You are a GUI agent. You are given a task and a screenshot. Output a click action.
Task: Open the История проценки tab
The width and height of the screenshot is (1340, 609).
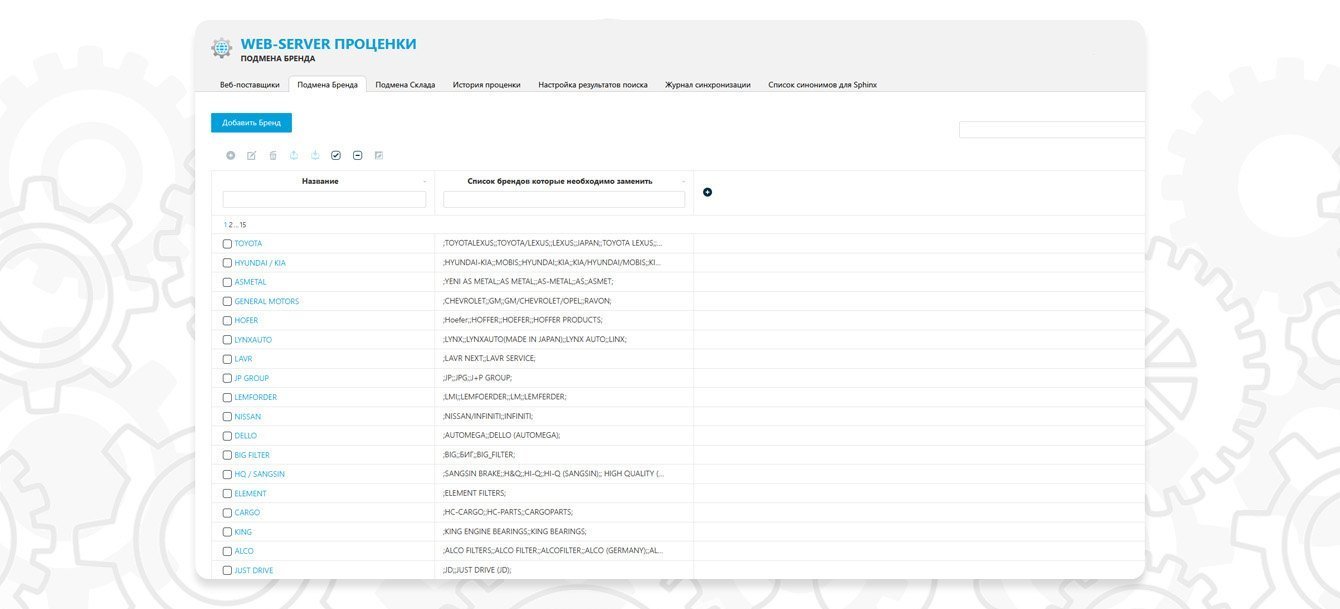point(486,85)
